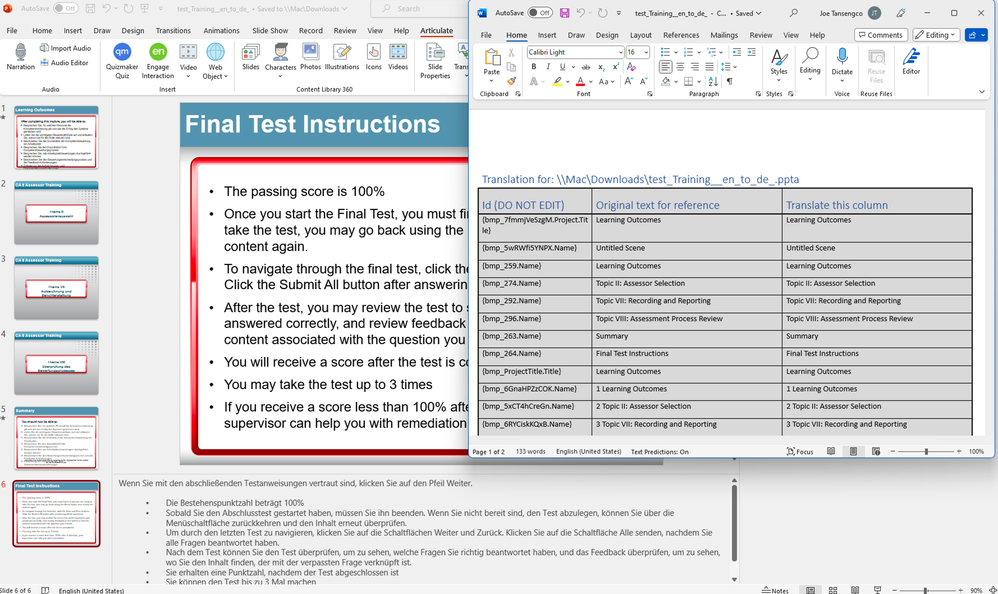The height and width of the screenshot is (594, 998).
Task: Open the Word Editor pane
Action: coord(911,62)
